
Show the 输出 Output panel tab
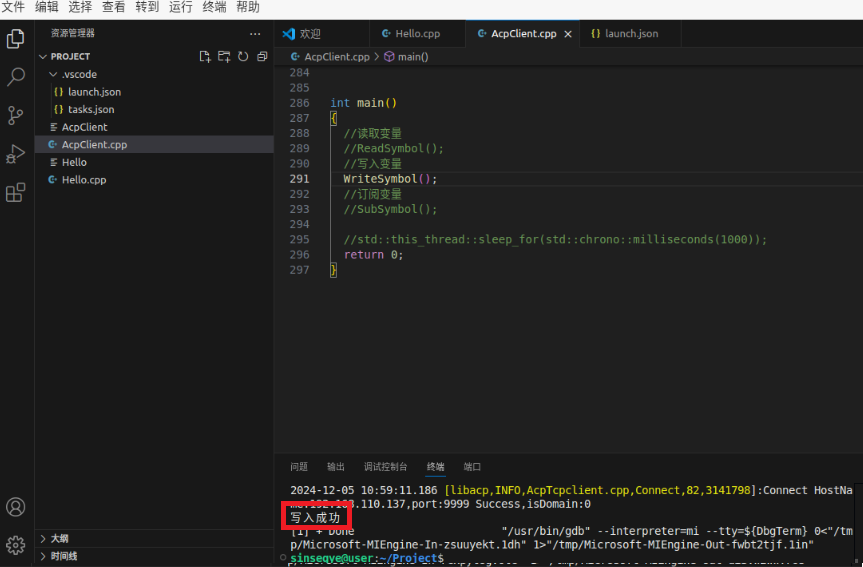336,467
